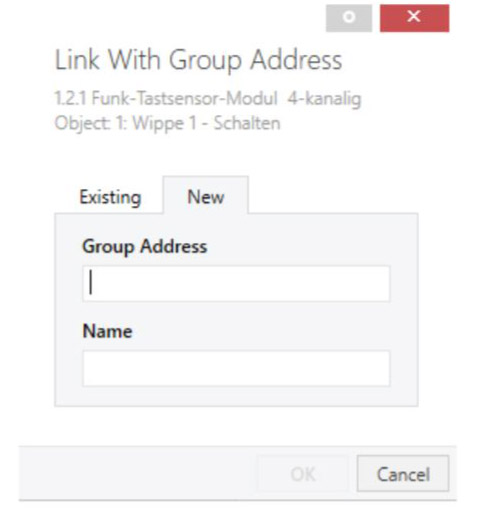The height and width of the screenshot is (514, 482).
Task: Click into the Name text field
Action: point(236,368)
